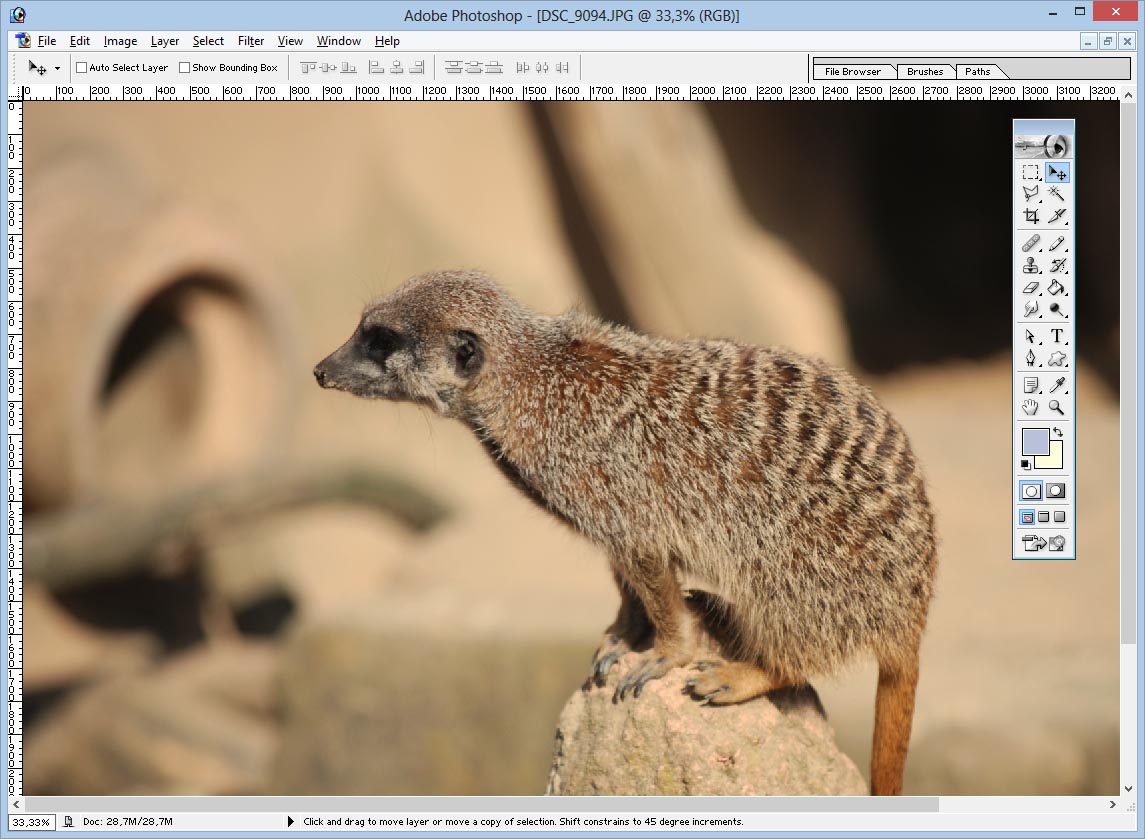1145x839 pixels.
Task: Select the Eyedropper tool
Action: 1057,385
